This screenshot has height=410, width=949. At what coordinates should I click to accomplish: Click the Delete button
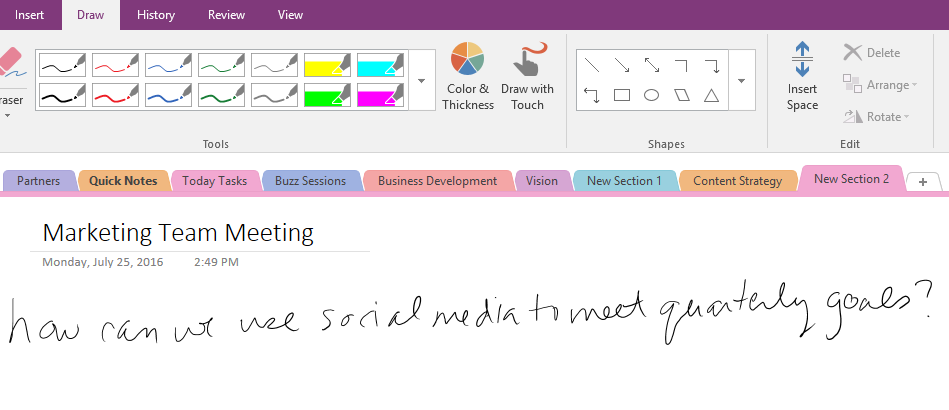[872, 53]
